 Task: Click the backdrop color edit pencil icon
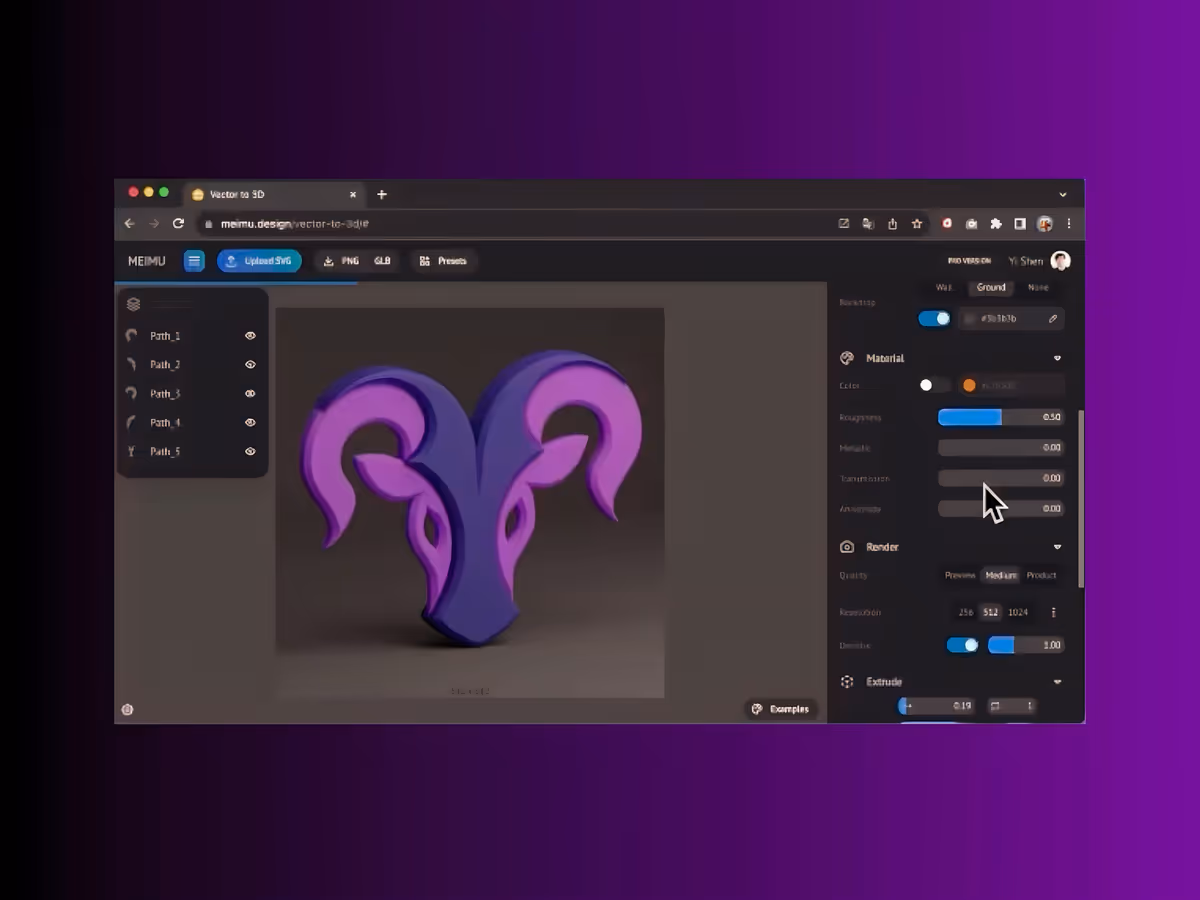click(x=1053, y=319)
